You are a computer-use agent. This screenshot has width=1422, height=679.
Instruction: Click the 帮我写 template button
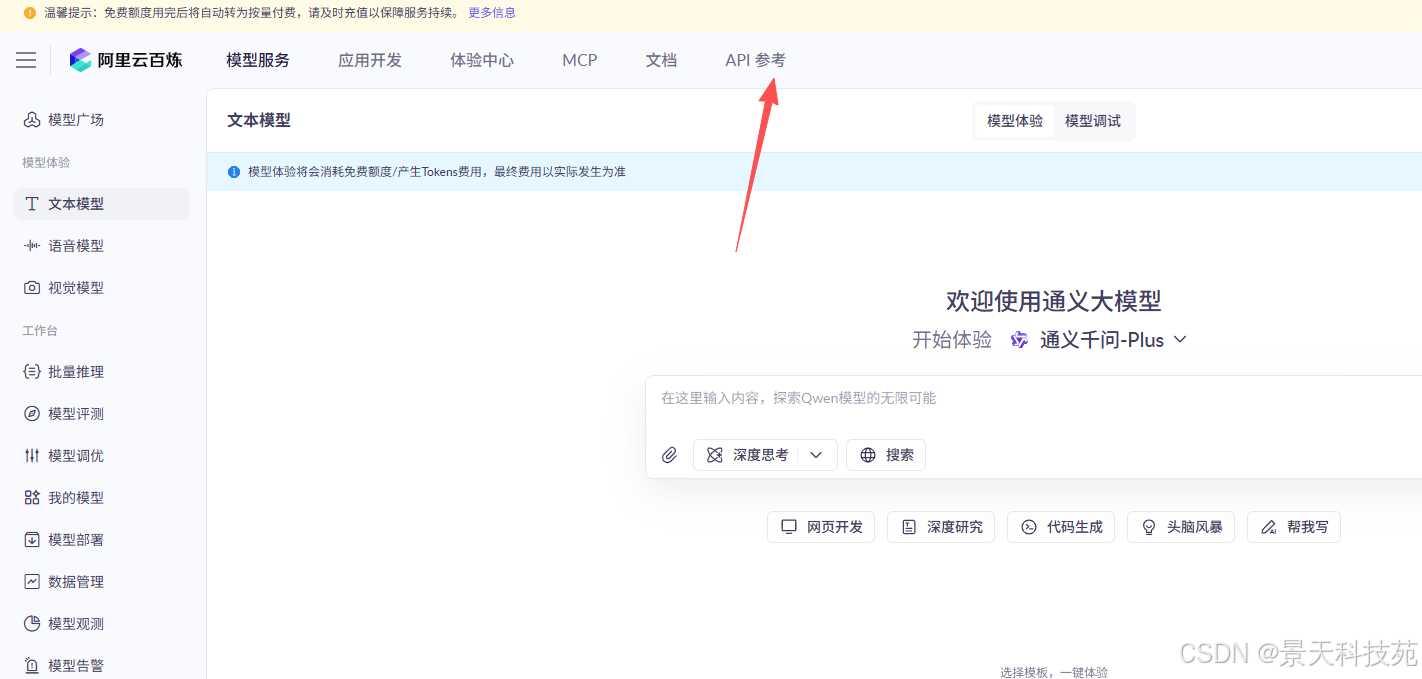(x=1294, y=527)
